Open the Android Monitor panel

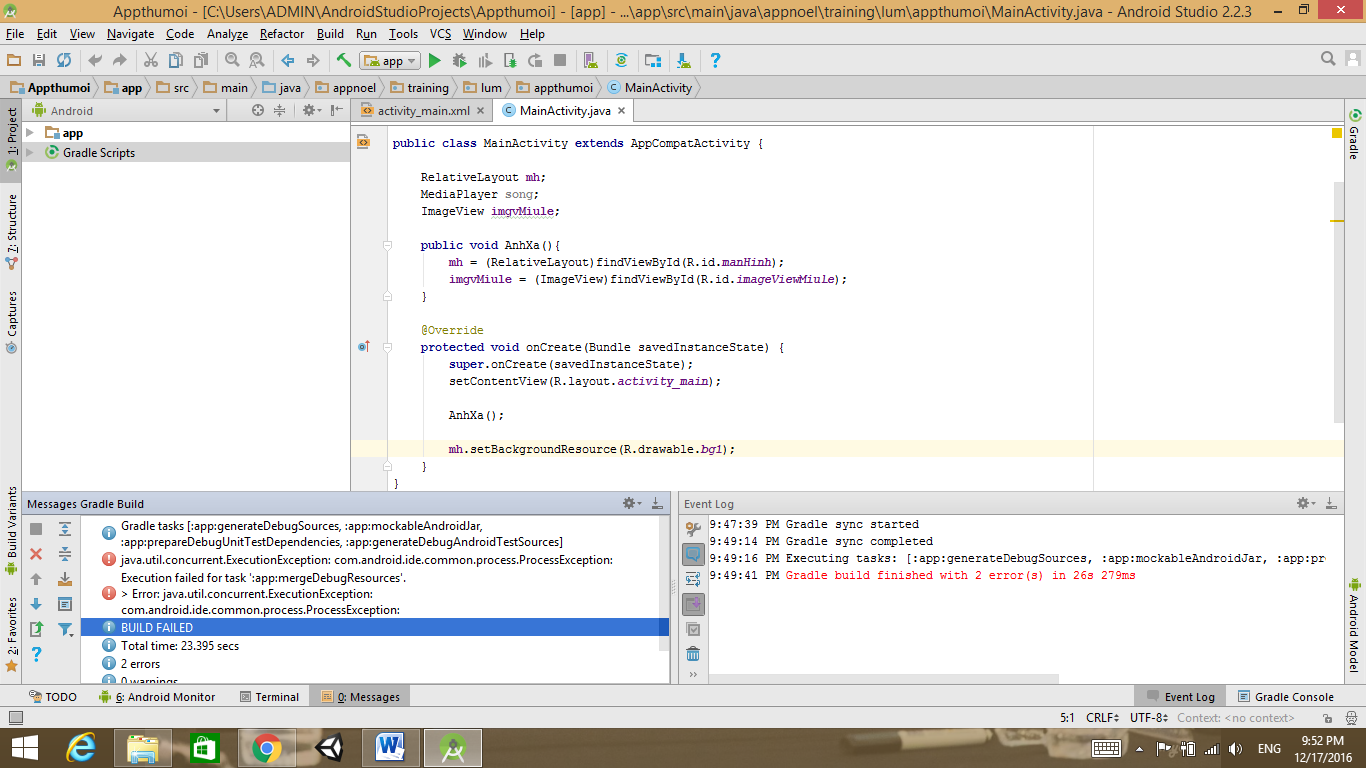(160, 696)
